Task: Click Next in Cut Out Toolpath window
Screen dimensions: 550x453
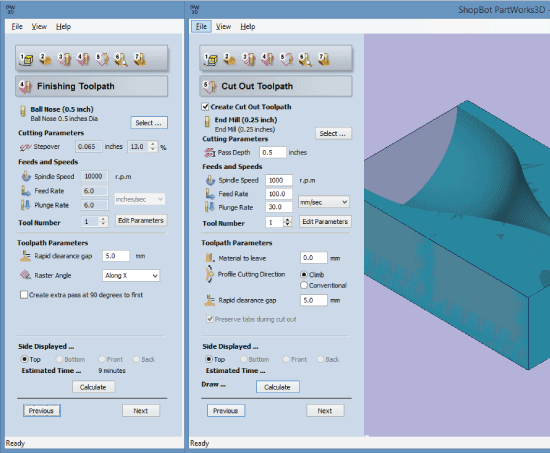Action: click(x=325, y=411)
